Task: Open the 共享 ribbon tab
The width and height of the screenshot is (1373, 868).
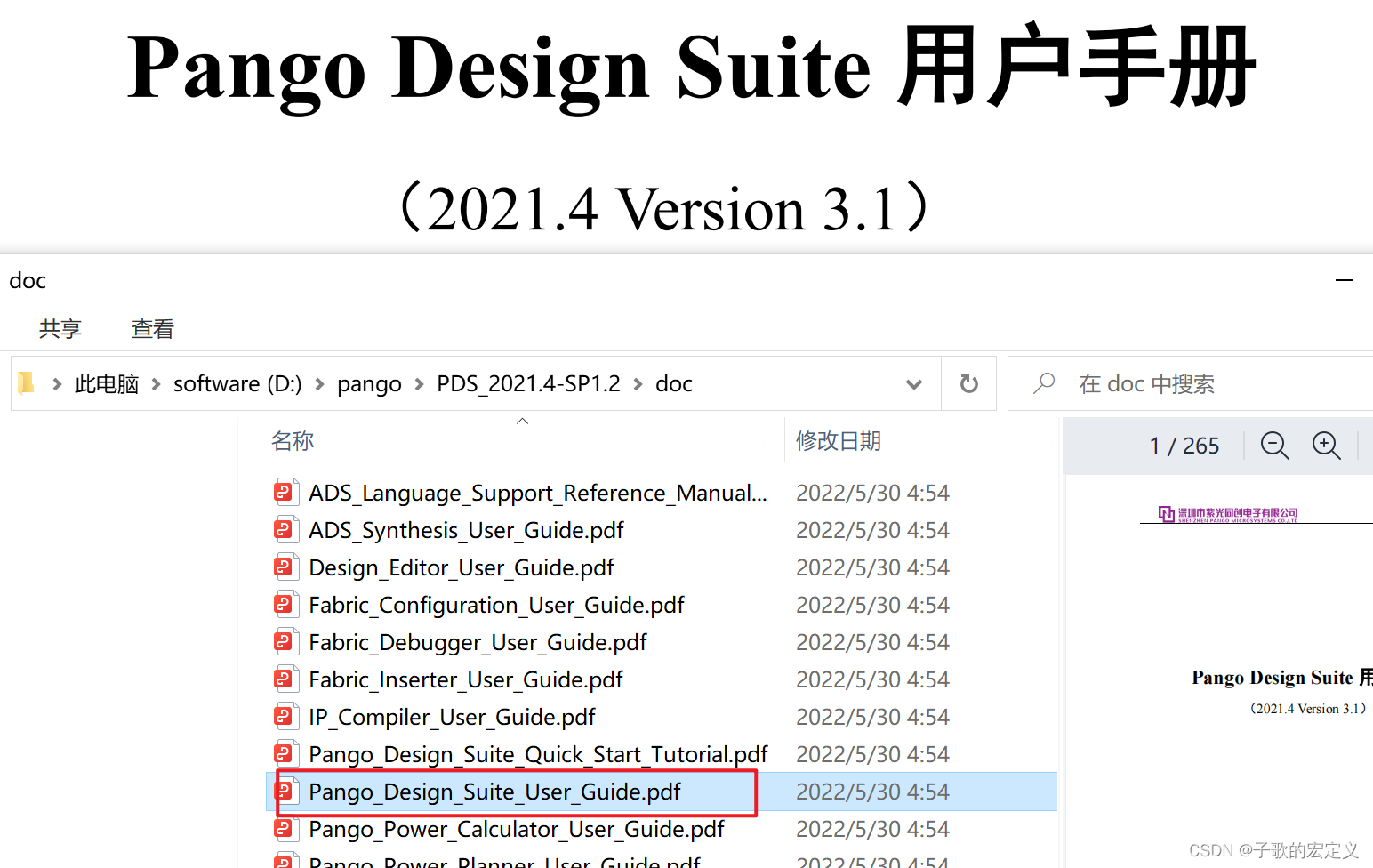Action: pyautogui.click(x=60, y=329)
